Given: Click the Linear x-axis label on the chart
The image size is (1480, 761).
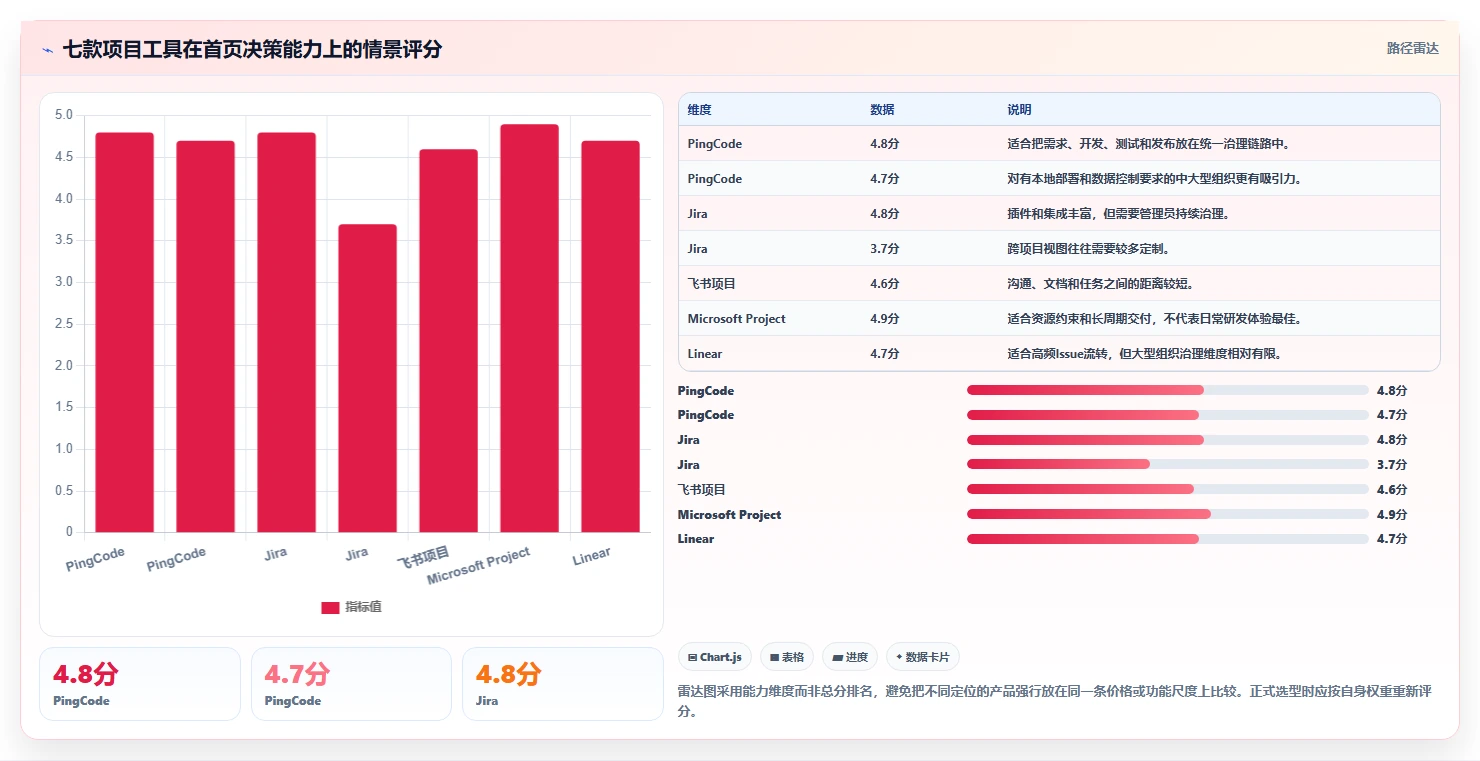Looking at the screenshot, I should tap(591, 556).
